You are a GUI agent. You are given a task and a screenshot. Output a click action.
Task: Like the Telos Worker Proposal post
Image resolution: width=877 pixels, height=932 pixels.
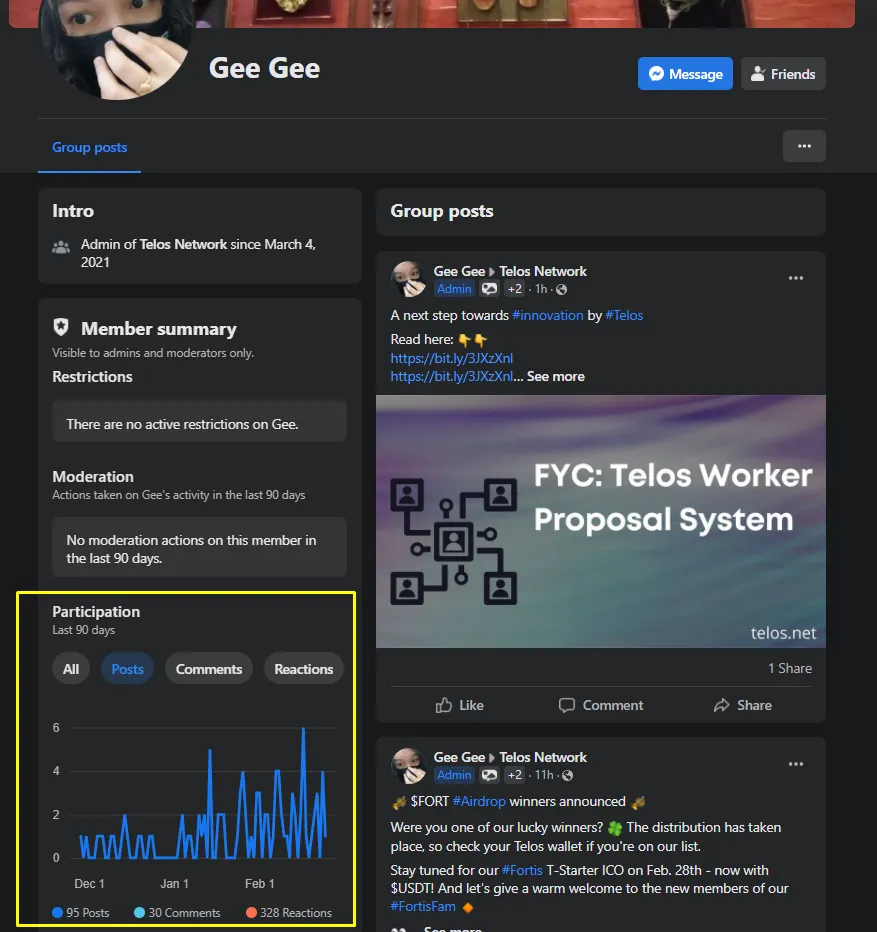460,705
